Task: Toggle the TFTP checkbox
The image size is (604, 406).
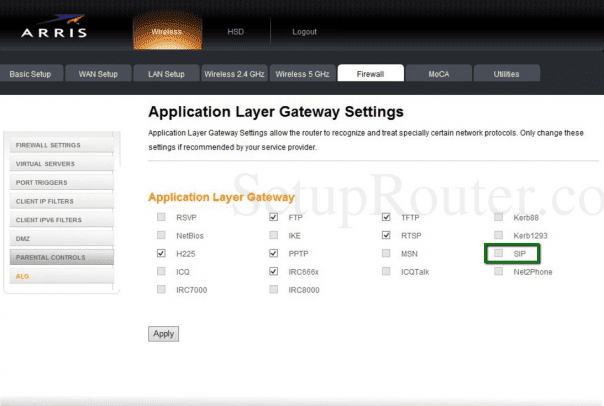Action: (x=386, y=217)
